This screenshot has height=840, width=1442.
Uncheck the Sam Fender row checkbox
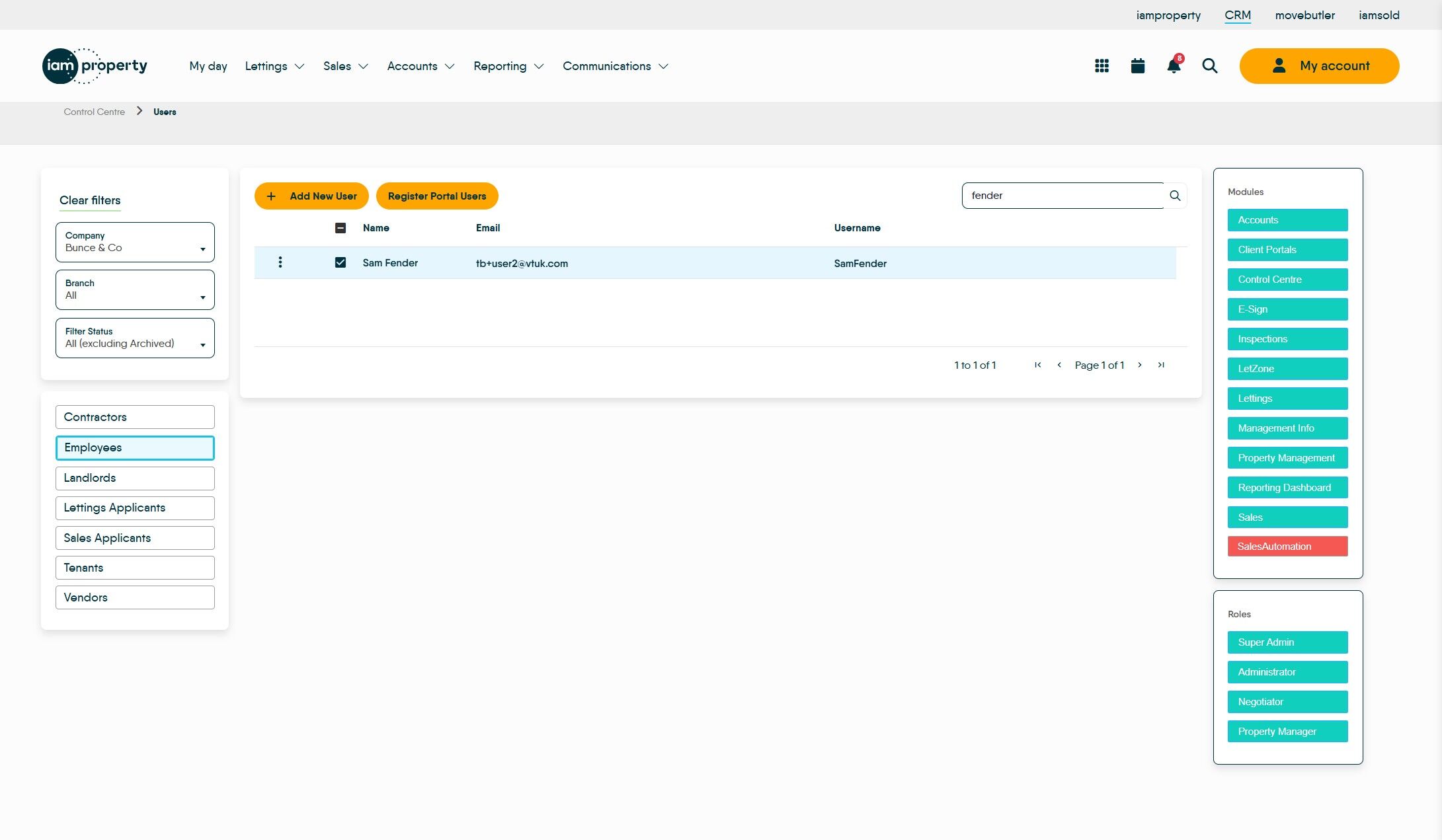[x=340, y=262]
